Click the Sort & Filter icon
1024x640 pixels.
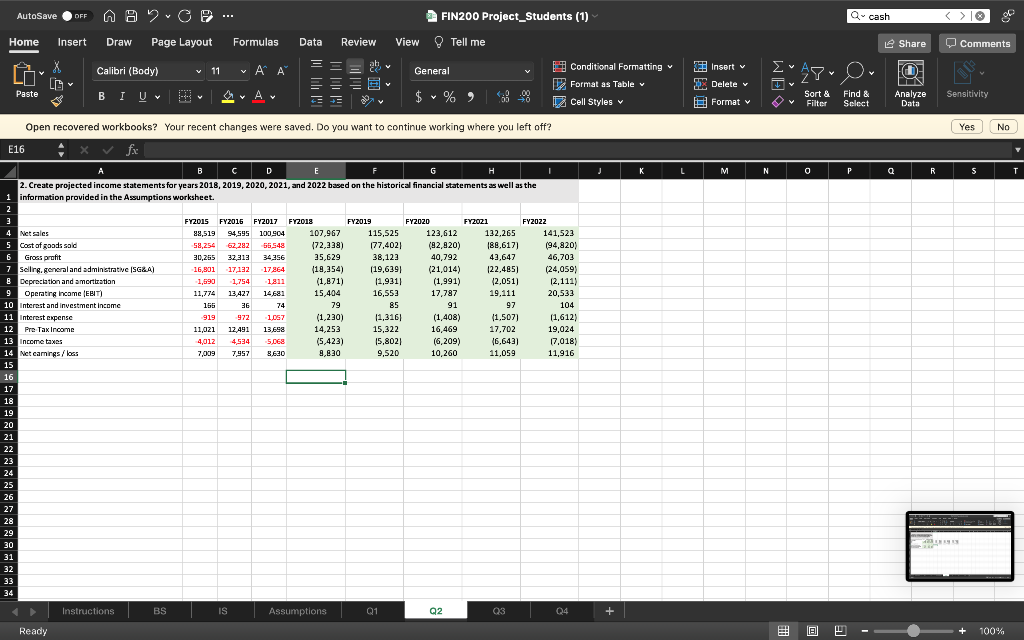click(x=814, y=74)
